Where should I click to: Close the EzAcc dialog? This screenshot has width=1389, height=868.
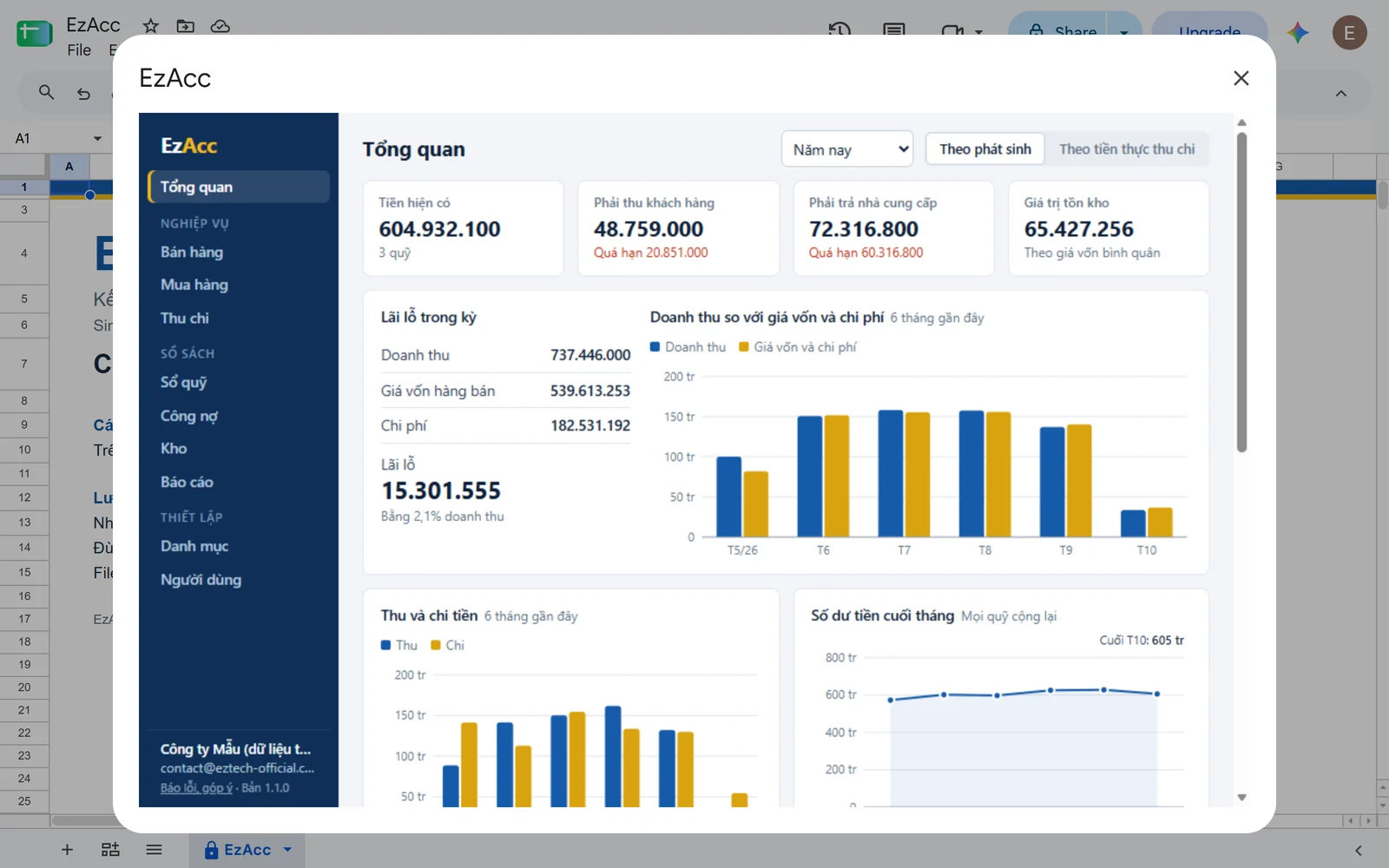pos(1241,78)
